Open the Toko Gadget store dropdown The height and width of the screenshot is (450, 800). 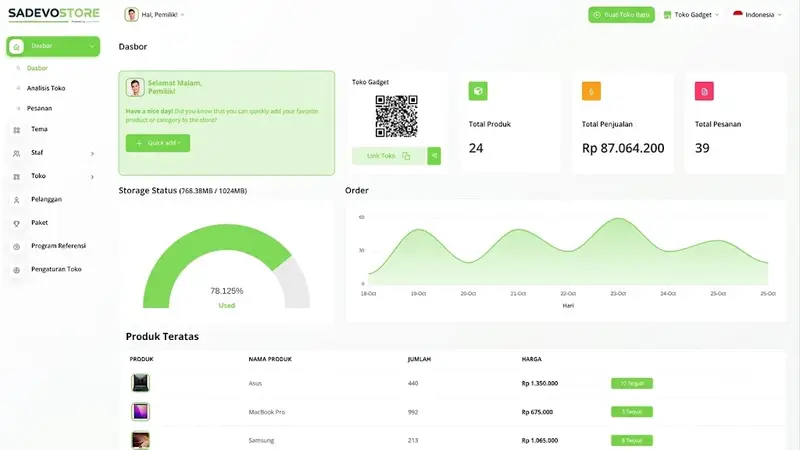pos(691,15)
